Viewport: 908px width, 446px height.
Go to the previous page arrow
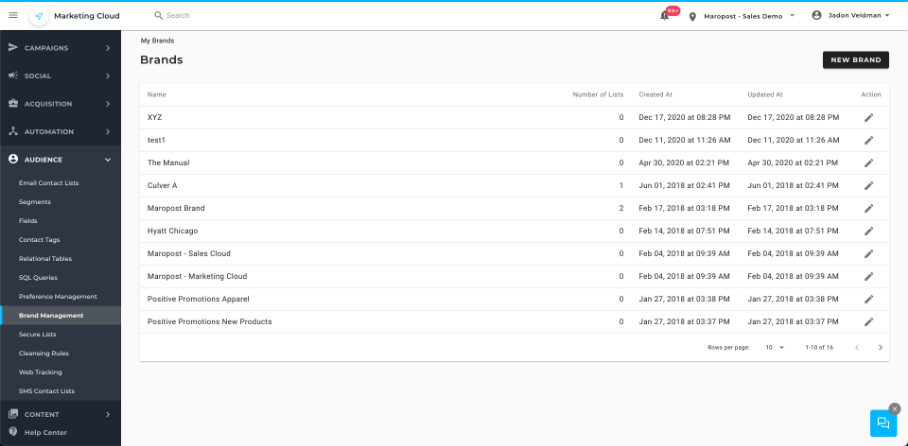click(856, 348)
